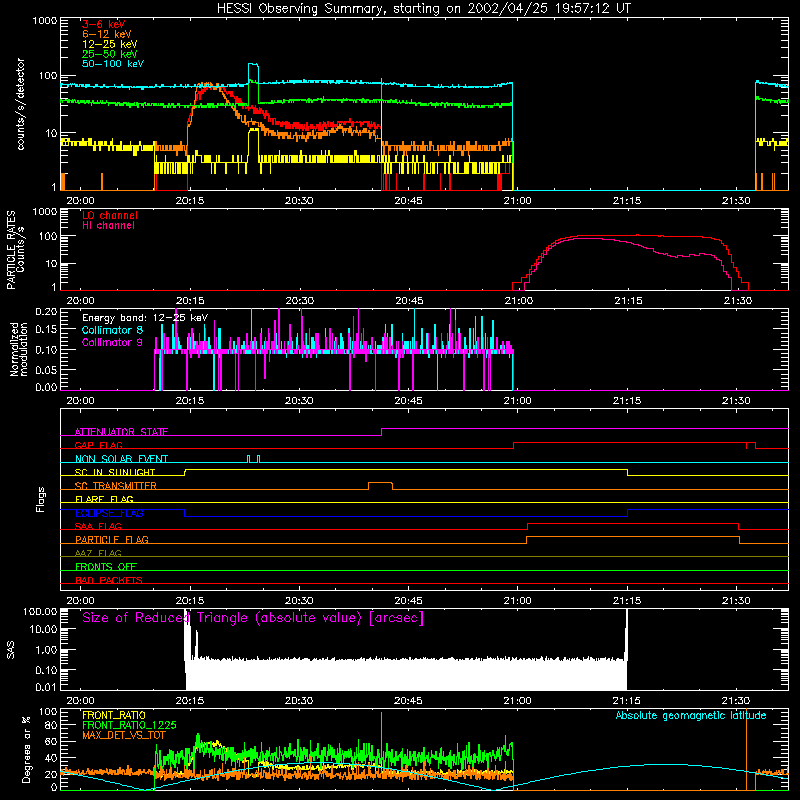Click the 'Degrees or %' axis label

click(x=26, y=749)
